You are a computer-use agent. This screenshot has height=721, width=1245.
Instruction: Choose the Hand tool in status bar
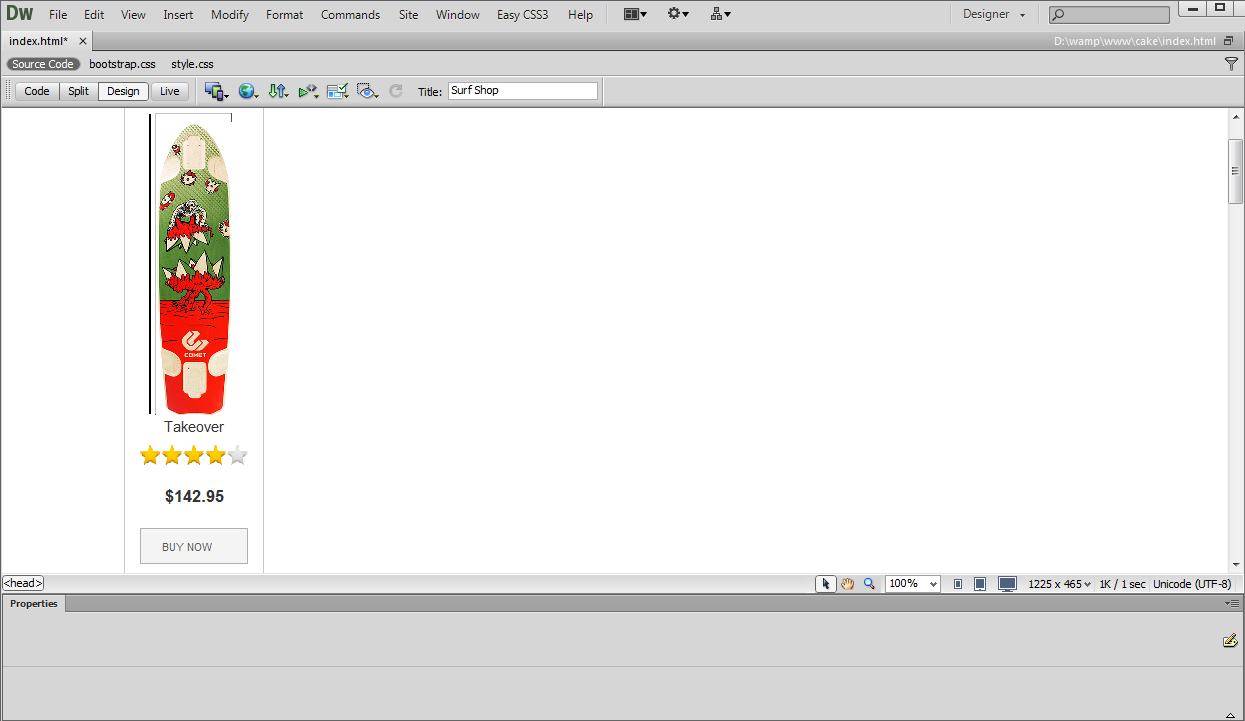[x=847, y=584]
